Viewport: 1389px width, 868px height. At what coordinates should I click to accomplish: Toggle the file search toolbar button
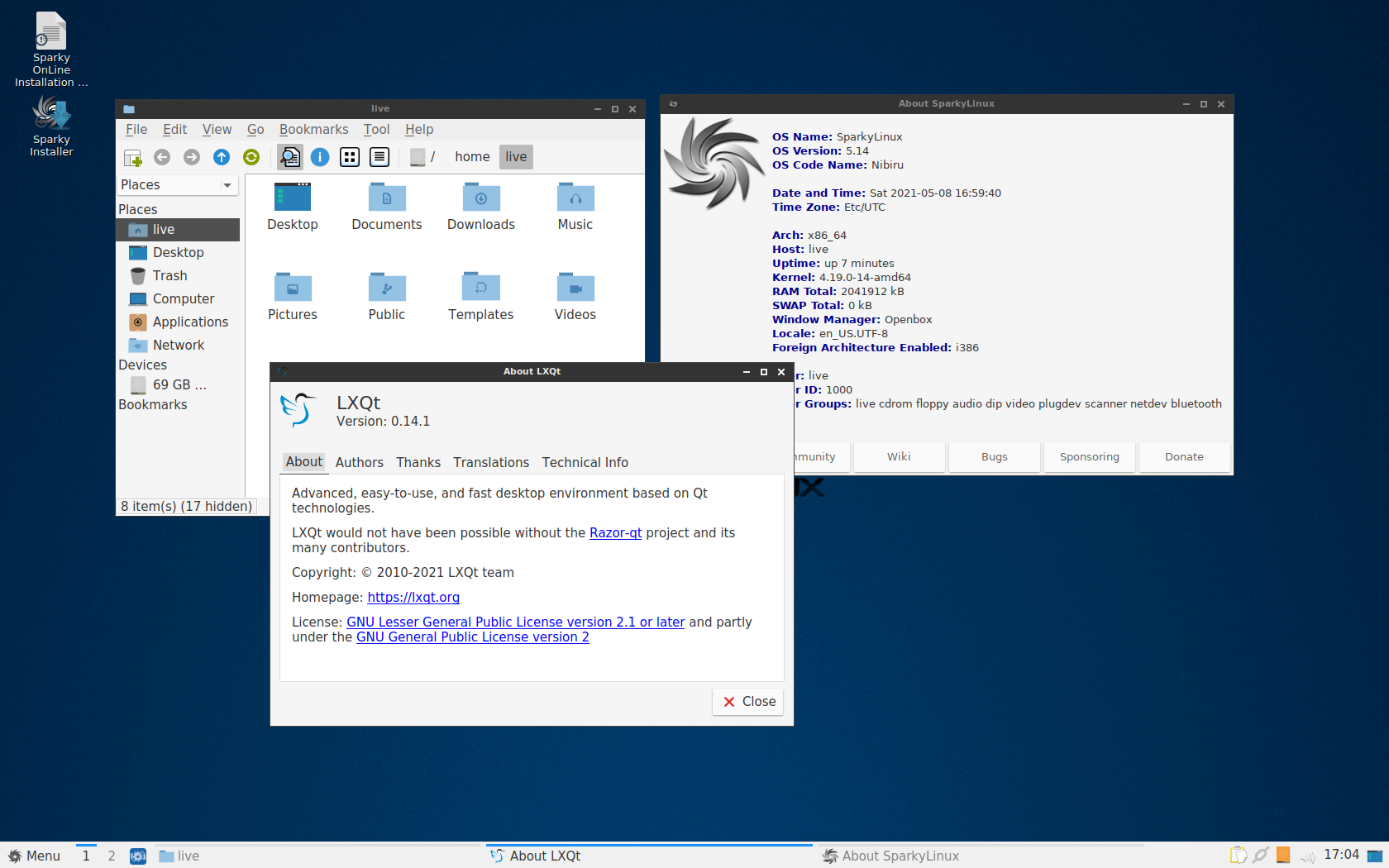click(x=290, y=157)
